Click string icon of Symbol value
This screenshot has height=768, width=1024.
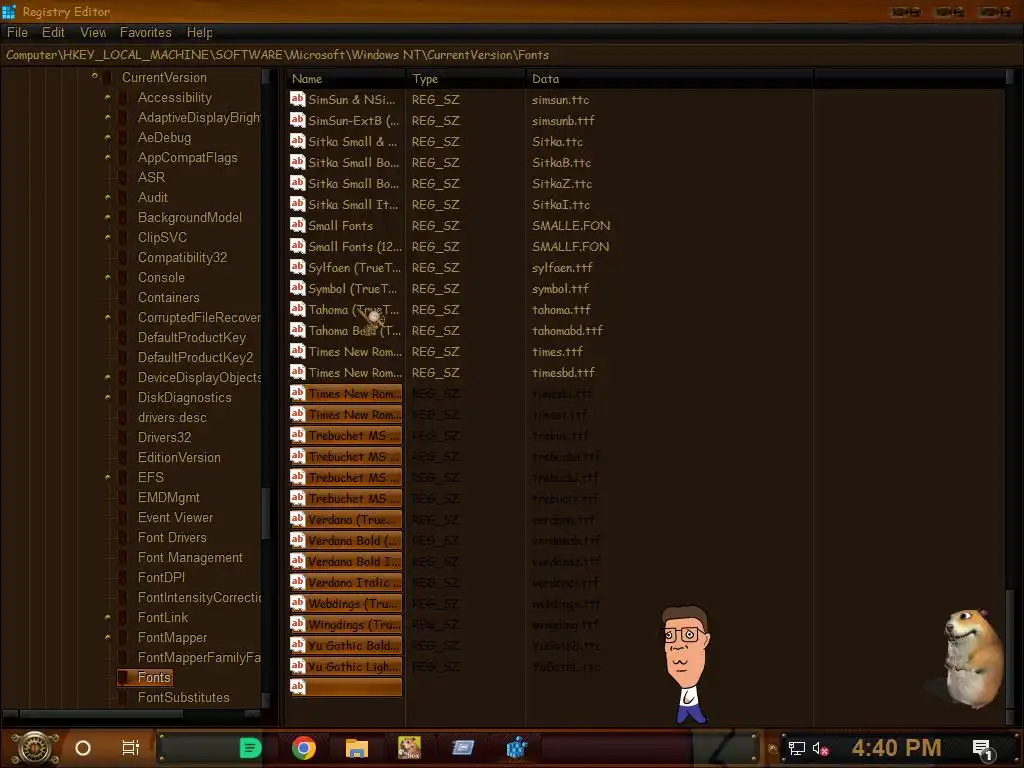(298, 288)
